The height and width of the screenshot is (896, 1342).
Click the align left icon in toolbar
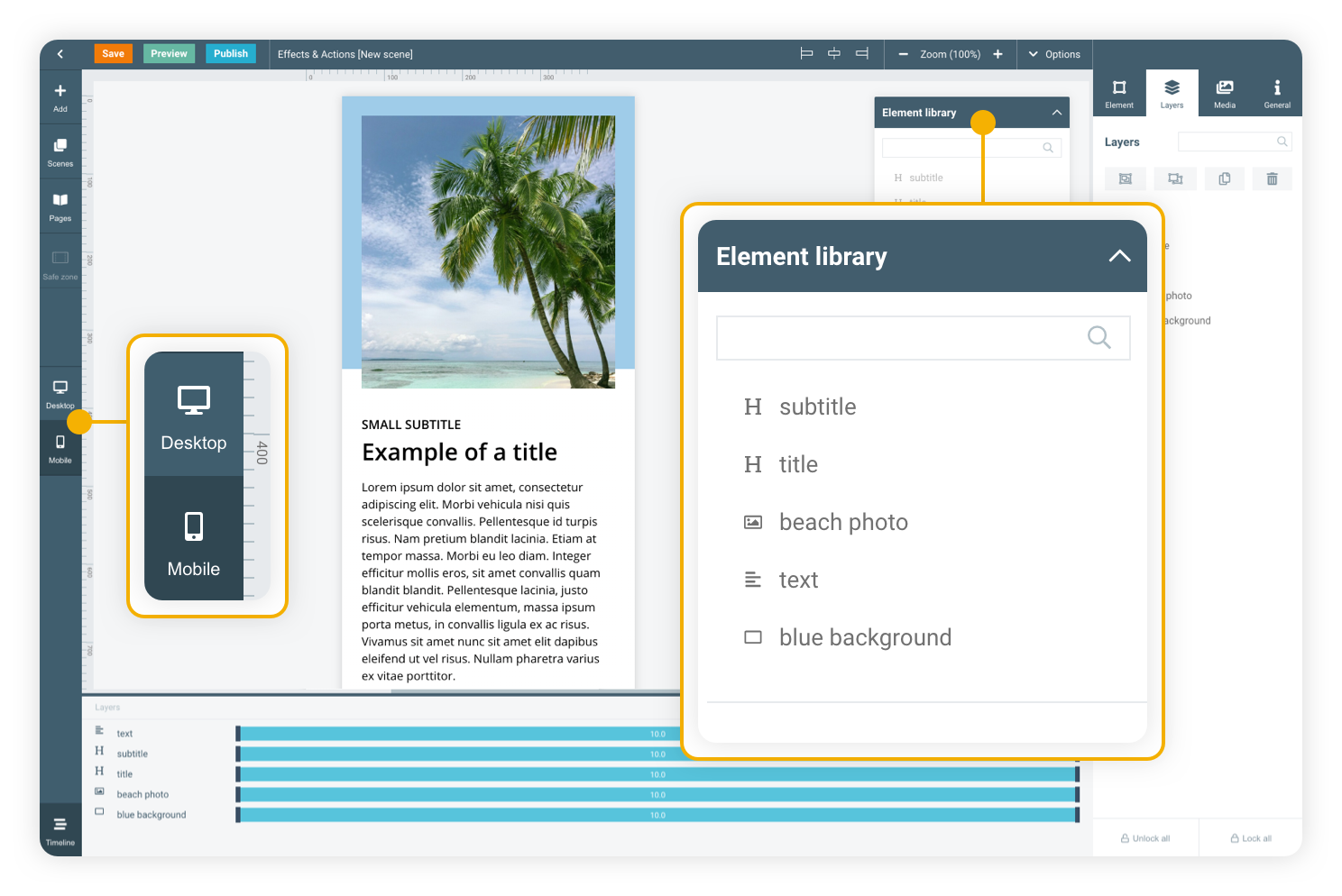coord(806,54)
